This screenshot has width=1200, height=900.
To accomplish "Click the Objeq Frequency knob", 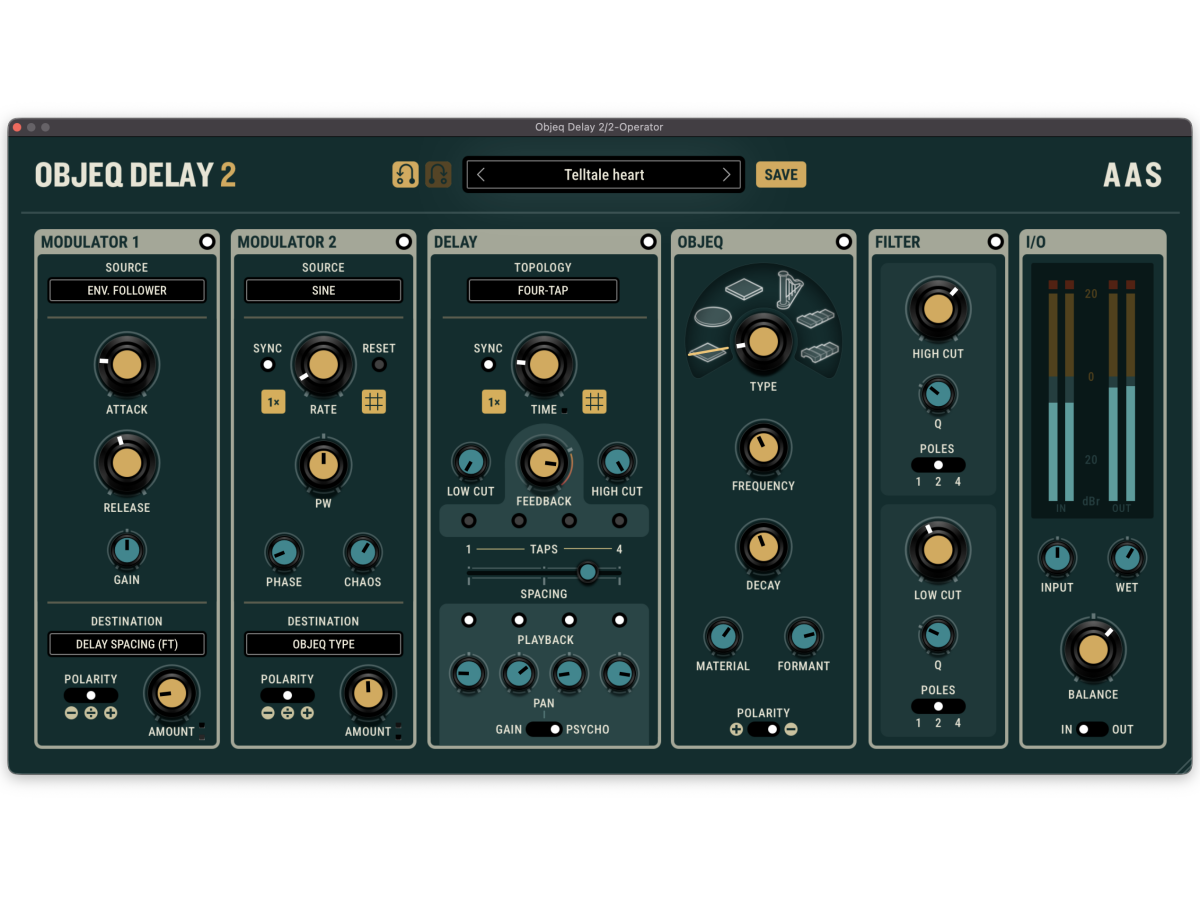I will click(x=763, y=447).
